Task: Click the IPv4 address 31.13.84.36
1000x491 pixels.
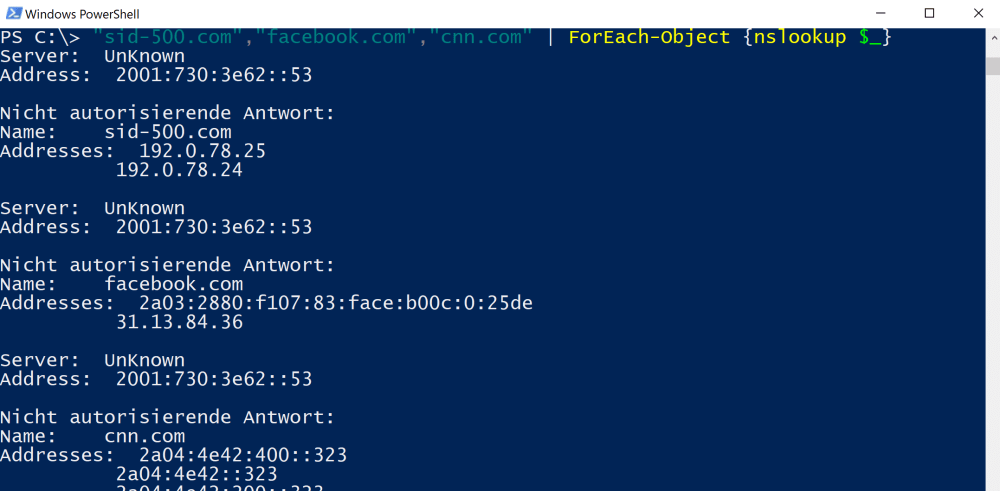Action: tap(179, 322)
